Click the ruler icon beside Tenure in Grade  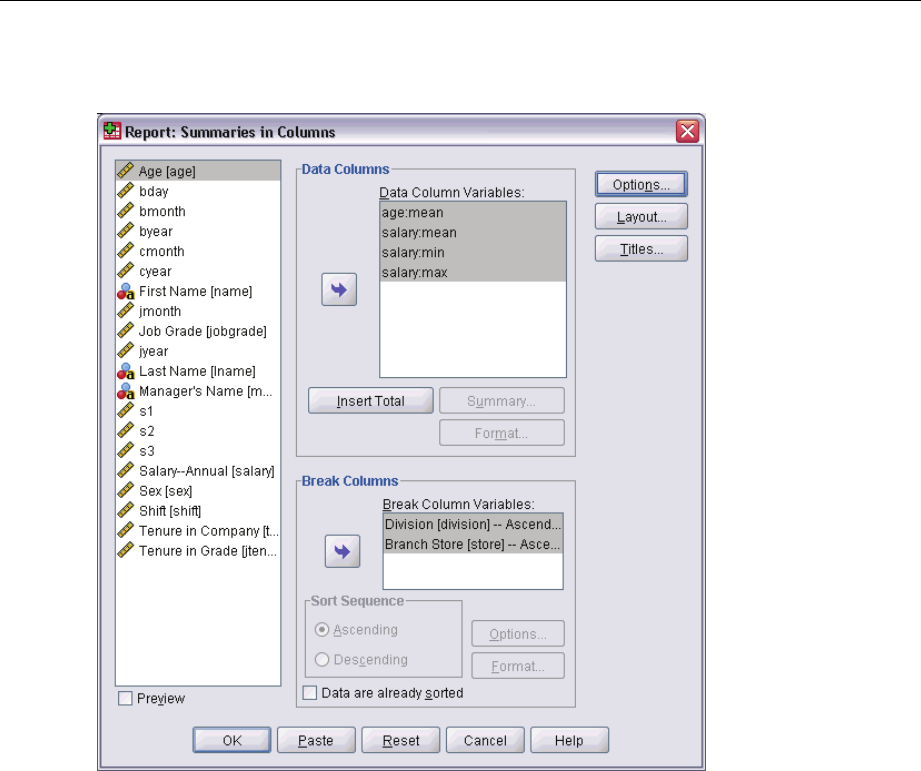[126, 550]
